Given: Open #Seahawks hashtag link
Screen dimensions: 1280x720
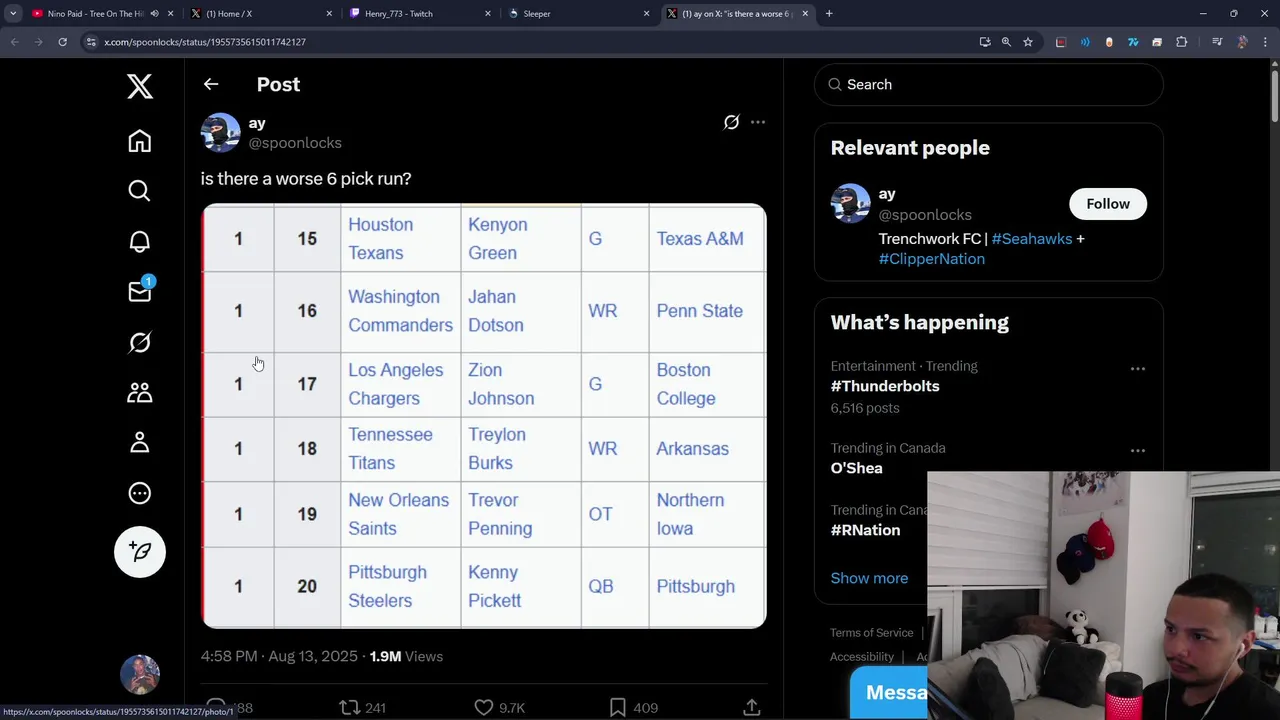Looking at the screenshot, I should point(1032,239).
